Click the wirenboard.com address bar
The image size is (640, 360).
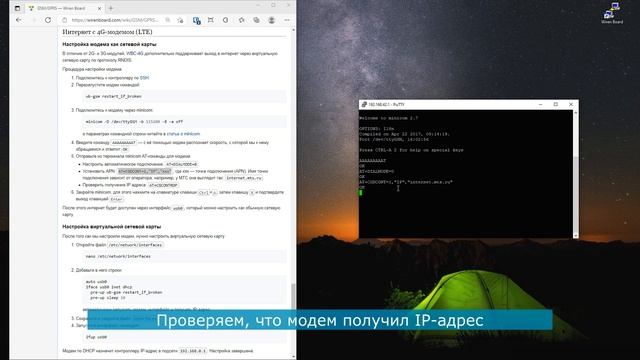114,20
